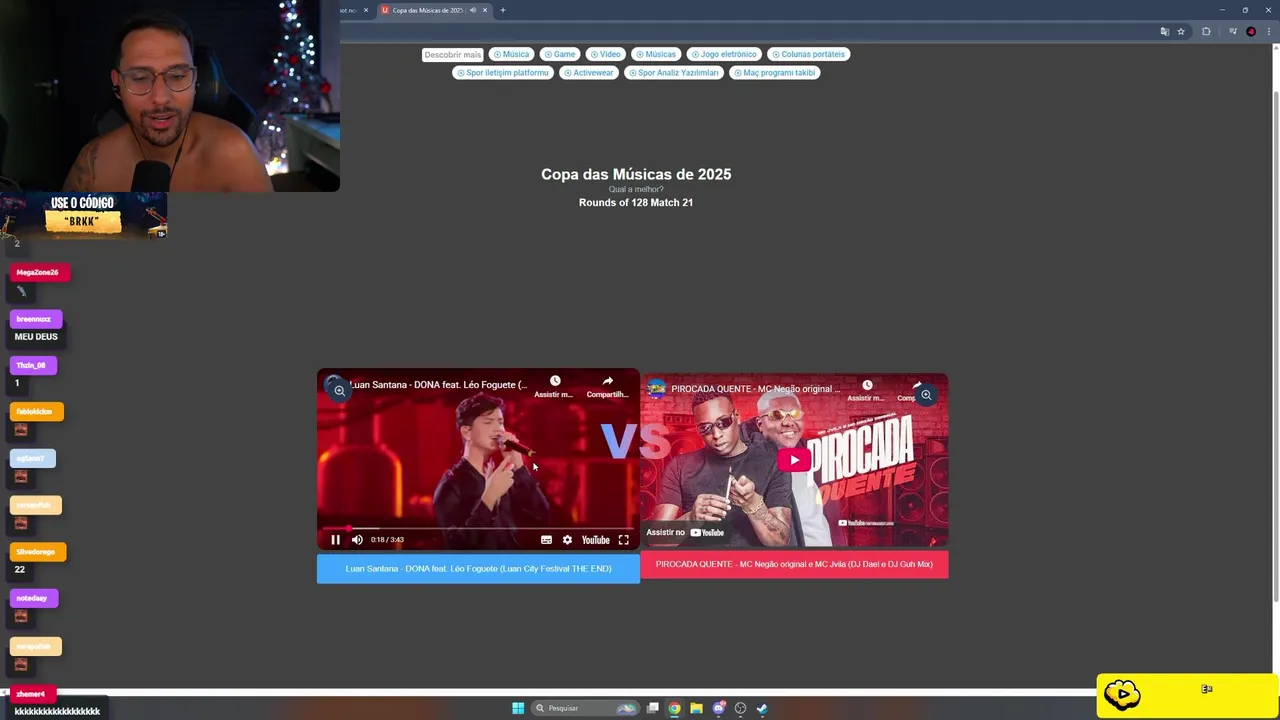Click the '0:18 / 3:43' time display

tap(387, 540)
